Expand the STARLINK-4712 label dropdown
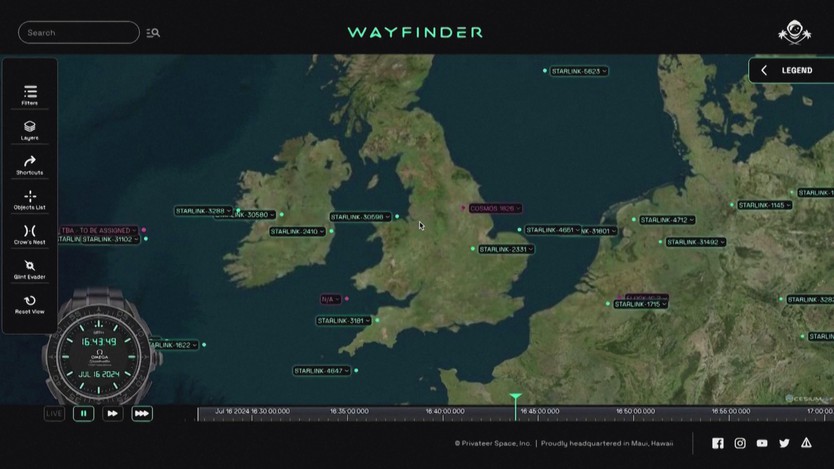The image size is (834, 469). (x=691, y=220)
